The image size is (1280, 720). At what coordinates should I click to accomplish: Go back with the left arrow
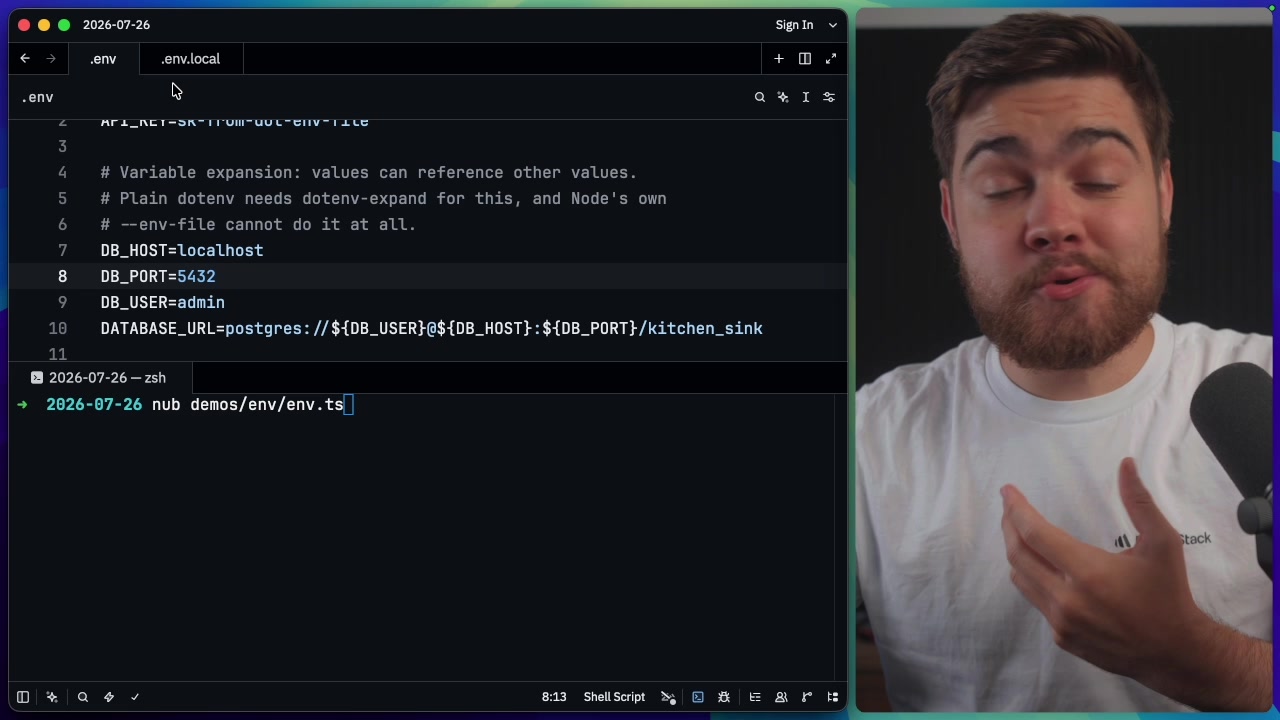[25, 59]
